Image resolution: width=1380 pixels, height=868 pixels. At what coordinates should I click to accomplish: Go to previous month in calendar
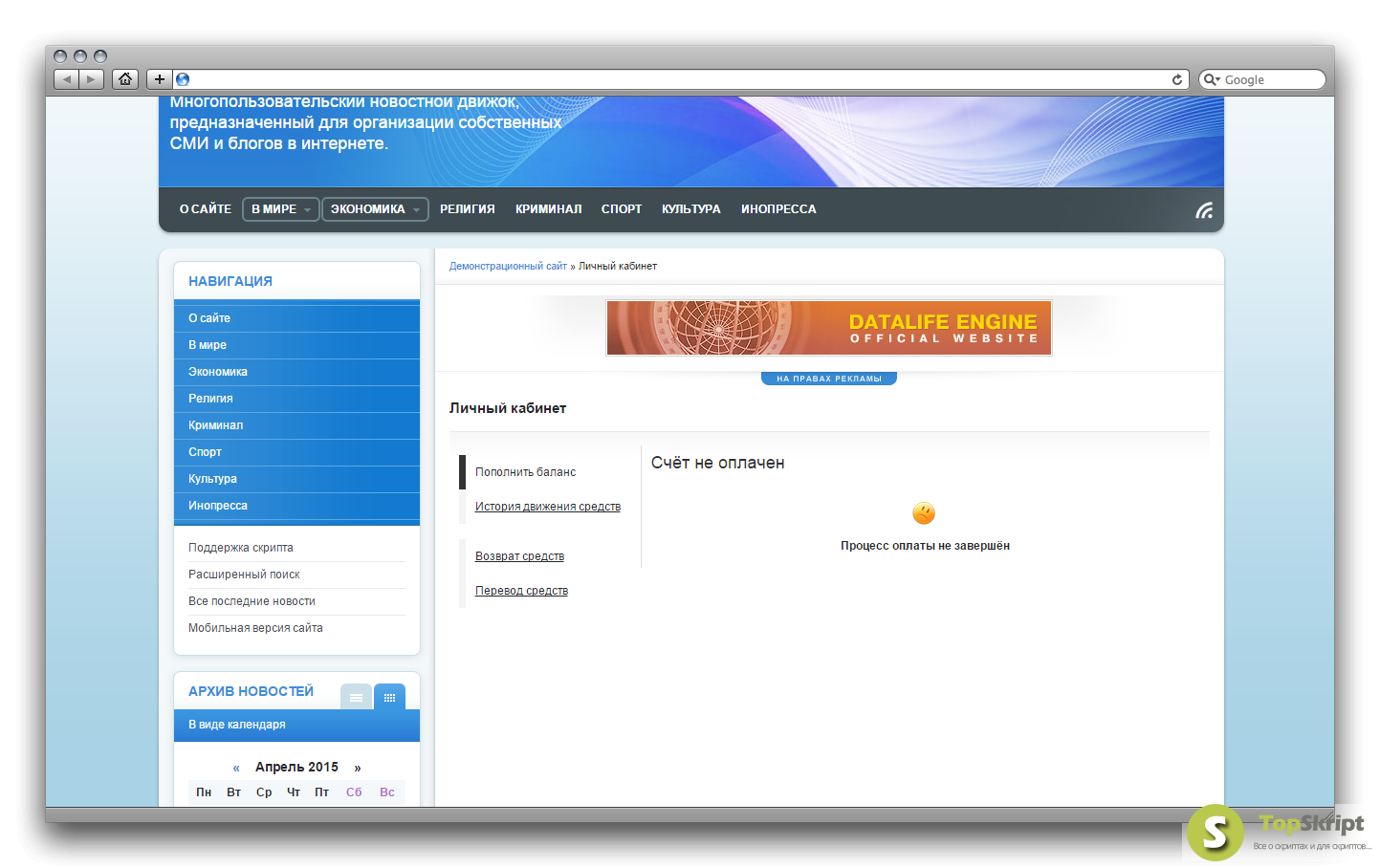point(236,768)
